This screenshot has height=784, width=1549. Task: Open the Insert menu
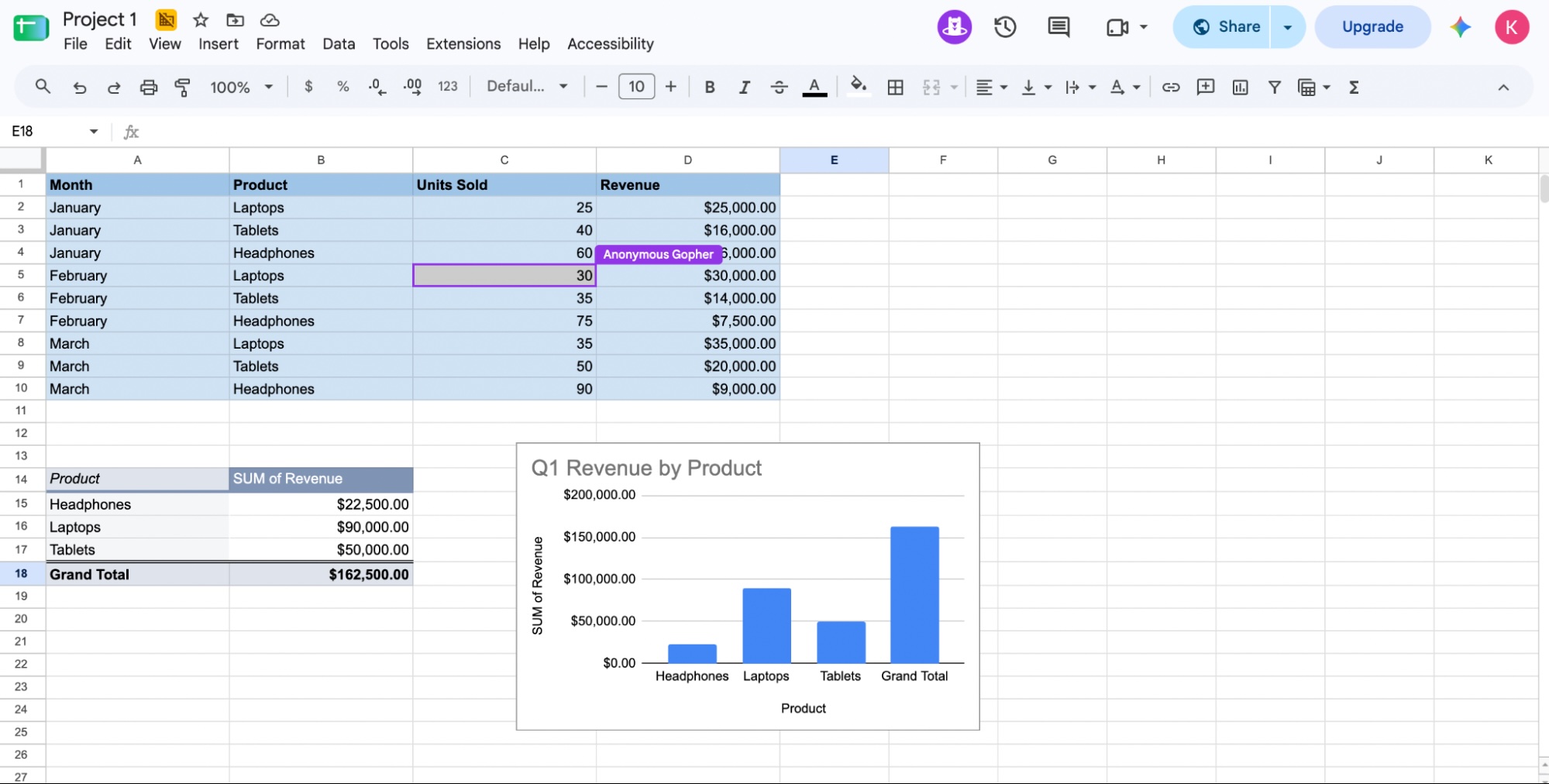(x=219, y=44)
